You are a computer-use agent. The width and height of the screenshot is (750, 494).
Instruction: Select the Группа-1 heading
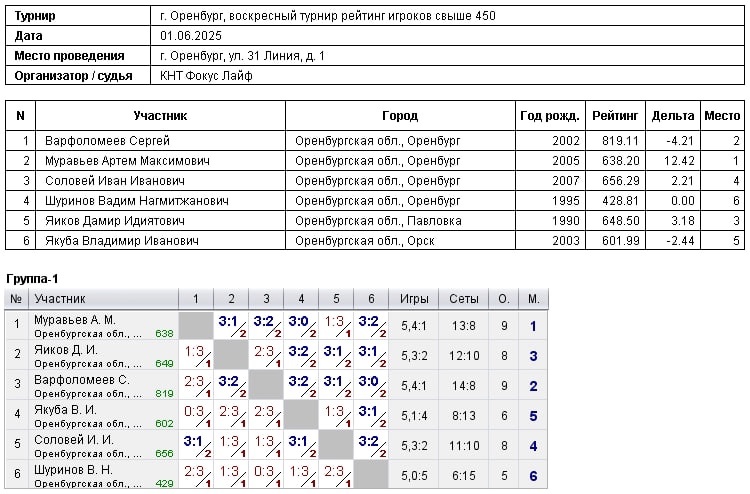(34, 276)
